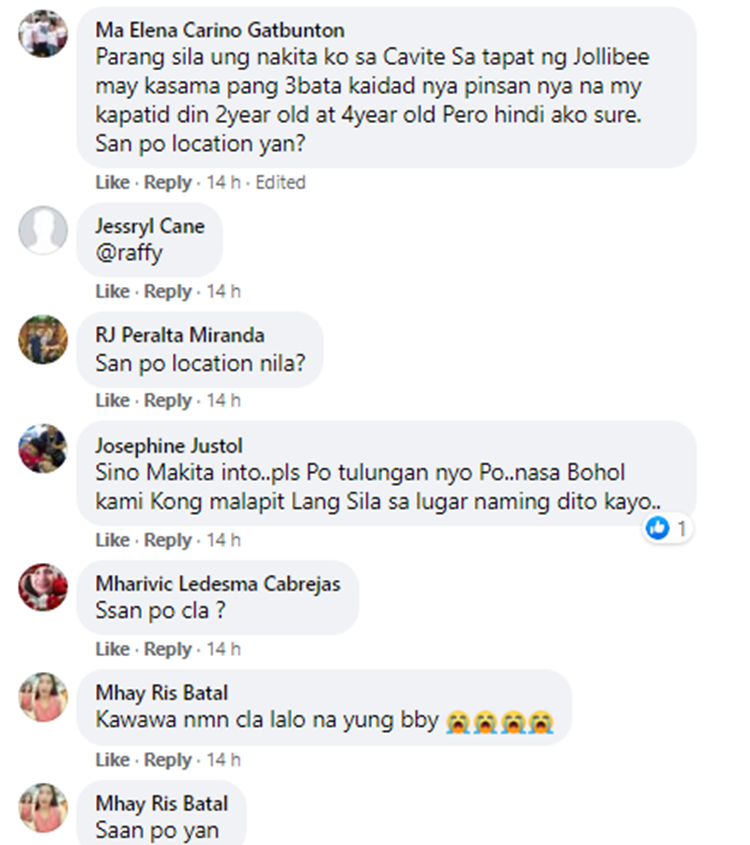Open RJ Peralta Miranda's avatar
Image resolution: width=750 pixels, height=845 pixels.
43,340
